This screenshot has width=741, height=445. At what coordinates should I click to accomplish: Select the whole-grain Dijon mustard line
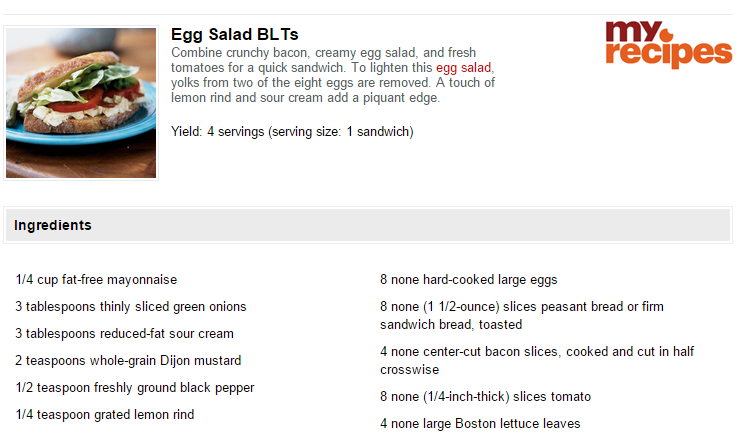[x=128, y=360]
